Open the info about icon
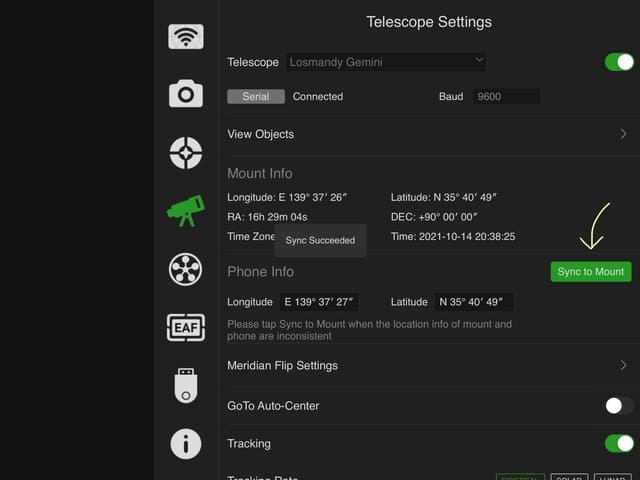 (186, 443)
